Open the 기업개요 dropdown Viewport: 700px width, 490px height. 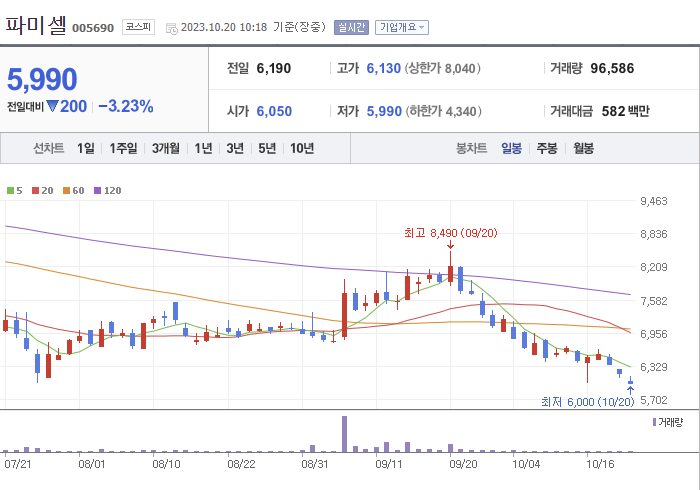pyautogui.click(x=402, y=27)
